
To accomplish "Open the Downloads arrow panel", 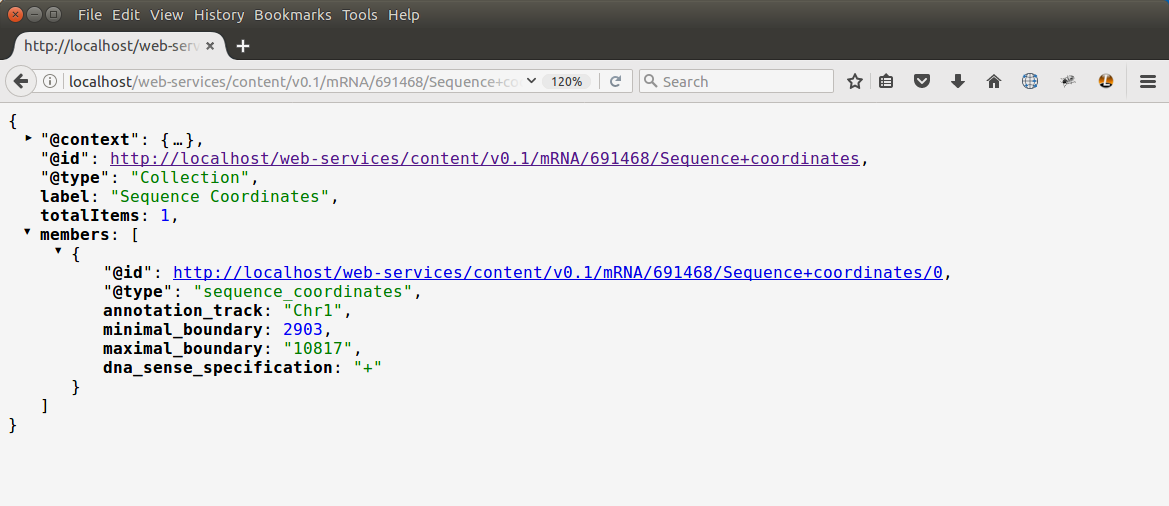I will coord(958,82).
